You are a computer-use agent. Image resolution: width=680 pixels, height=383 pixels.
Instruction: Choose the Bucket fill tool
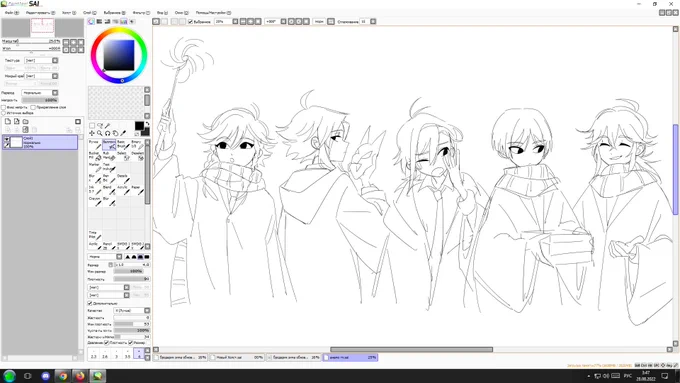click(x=95, y=156)
